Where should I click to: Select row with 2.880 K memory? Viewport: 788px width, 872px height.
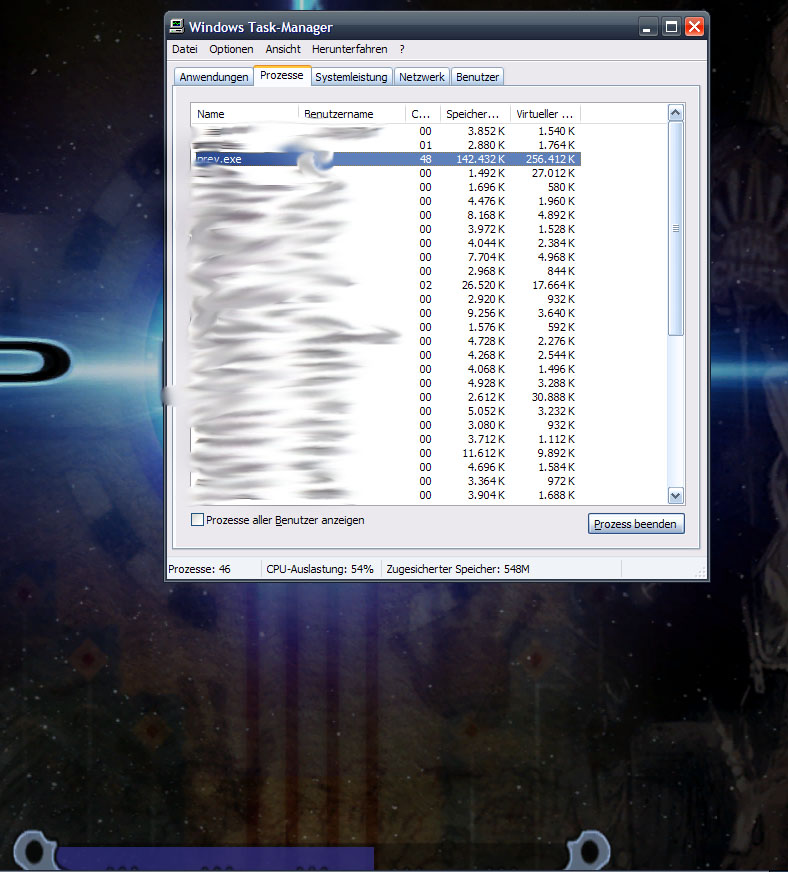point(386,145)
